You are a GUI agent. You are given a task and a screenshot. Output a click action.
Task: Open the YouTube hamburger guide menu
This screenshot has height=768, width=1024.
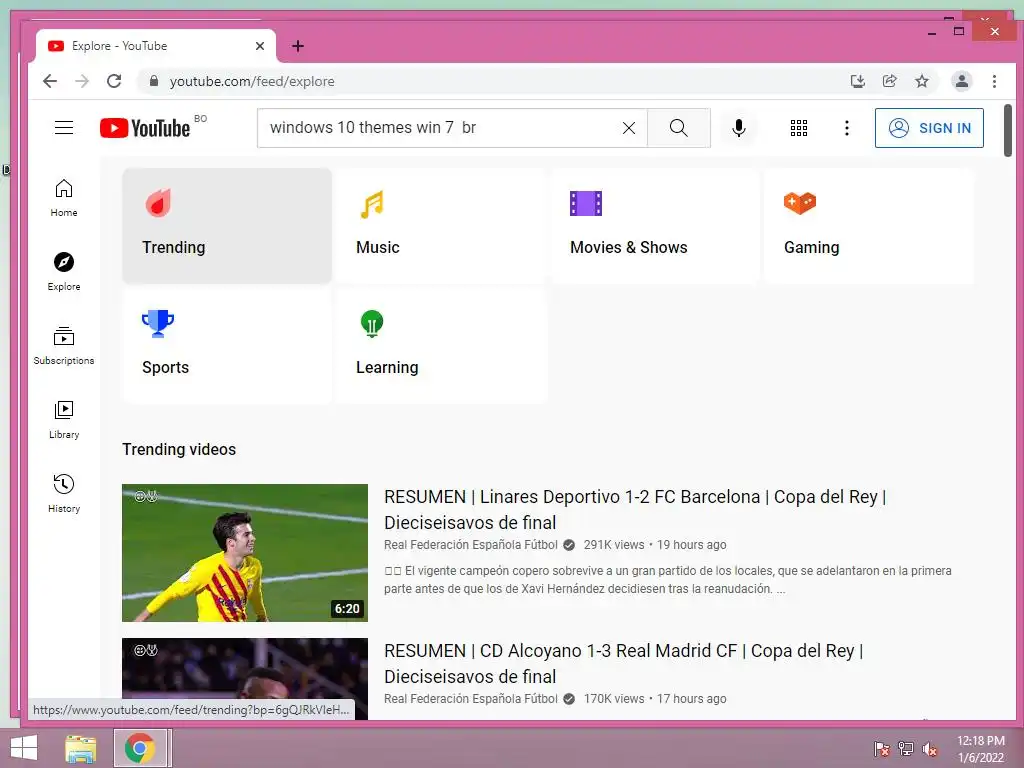[x=64, y=127]
